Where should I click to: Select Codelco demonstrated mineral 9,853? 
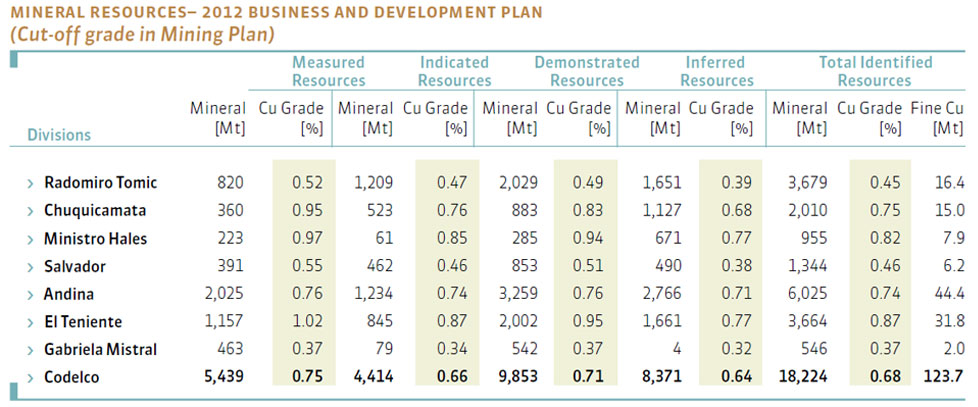[516, 377]
